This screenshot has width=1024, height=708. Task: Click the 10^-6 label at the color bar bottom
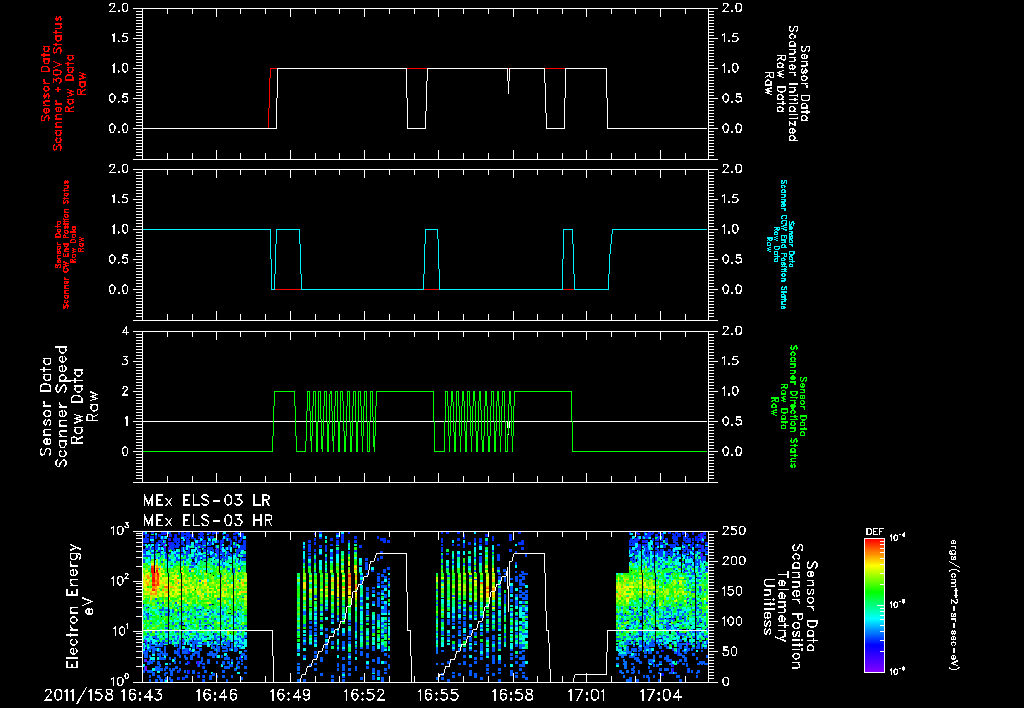(x=897, y=670)
